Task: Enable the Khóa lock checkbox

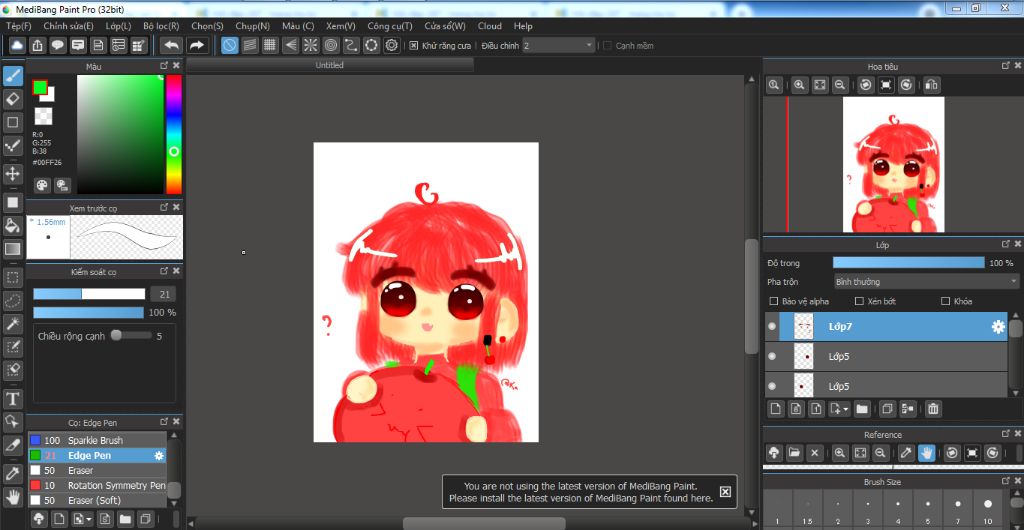Action: click(x=945, y=301)
